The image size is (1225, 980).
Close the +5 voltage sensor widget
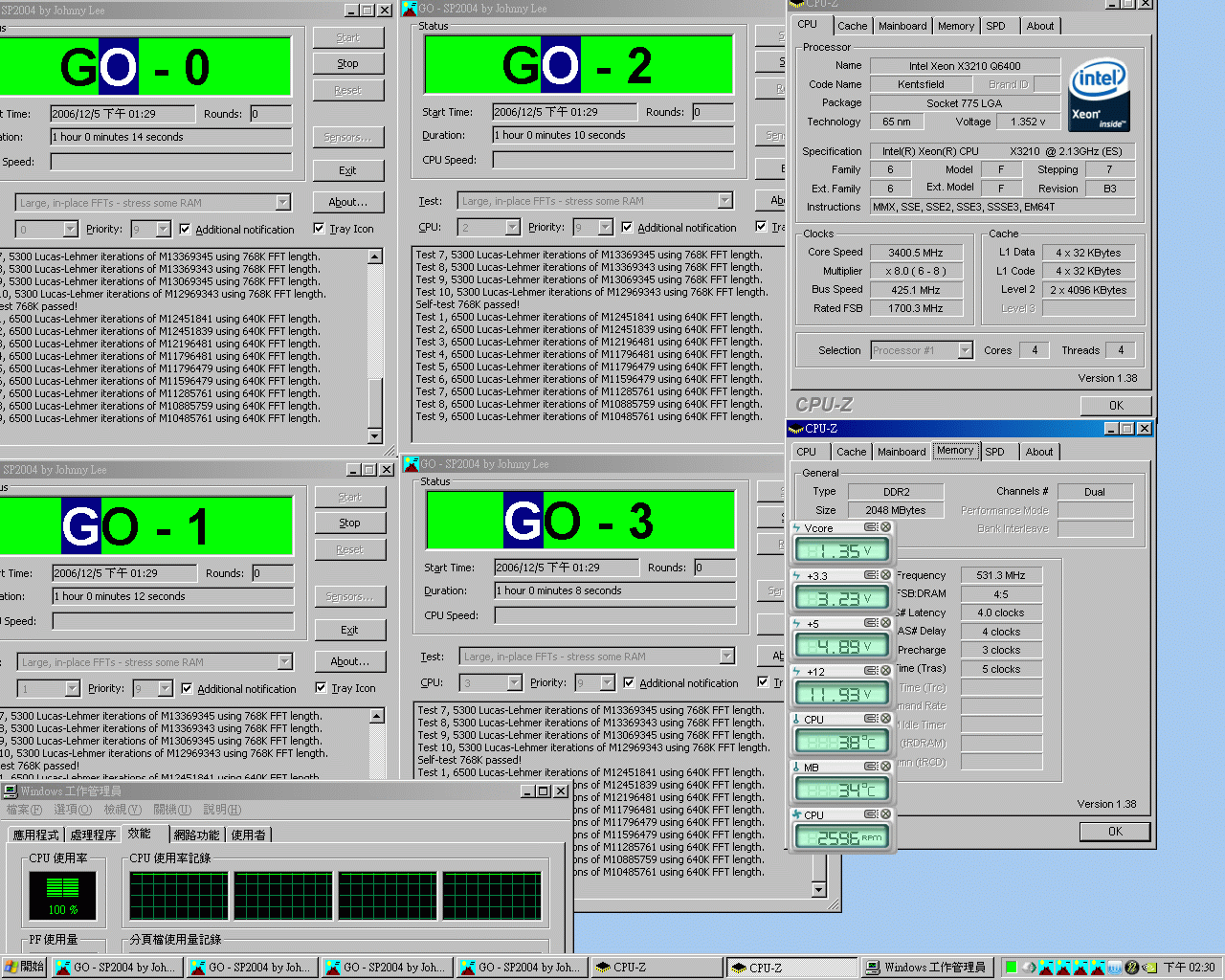coord(886,623)
